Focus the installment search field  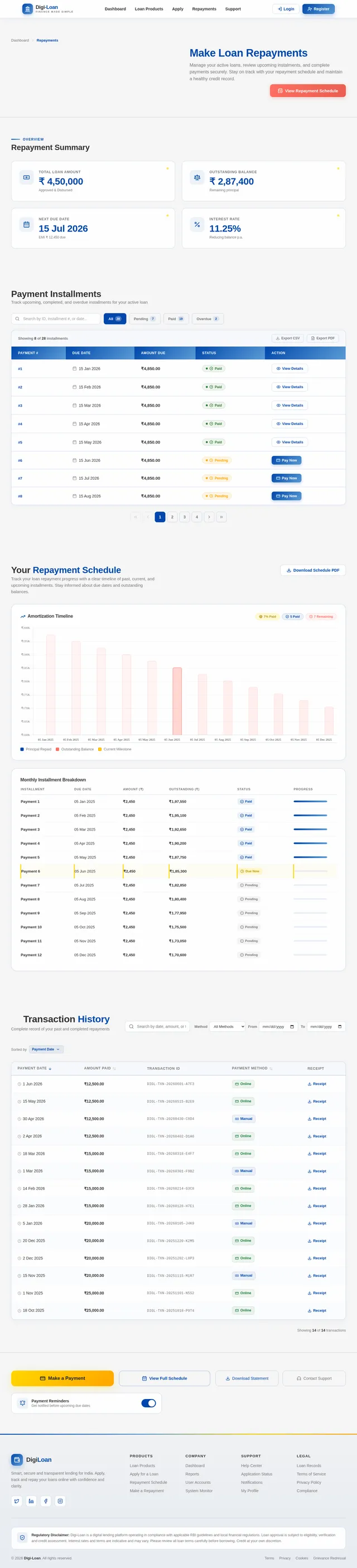[x=56, y=319]
